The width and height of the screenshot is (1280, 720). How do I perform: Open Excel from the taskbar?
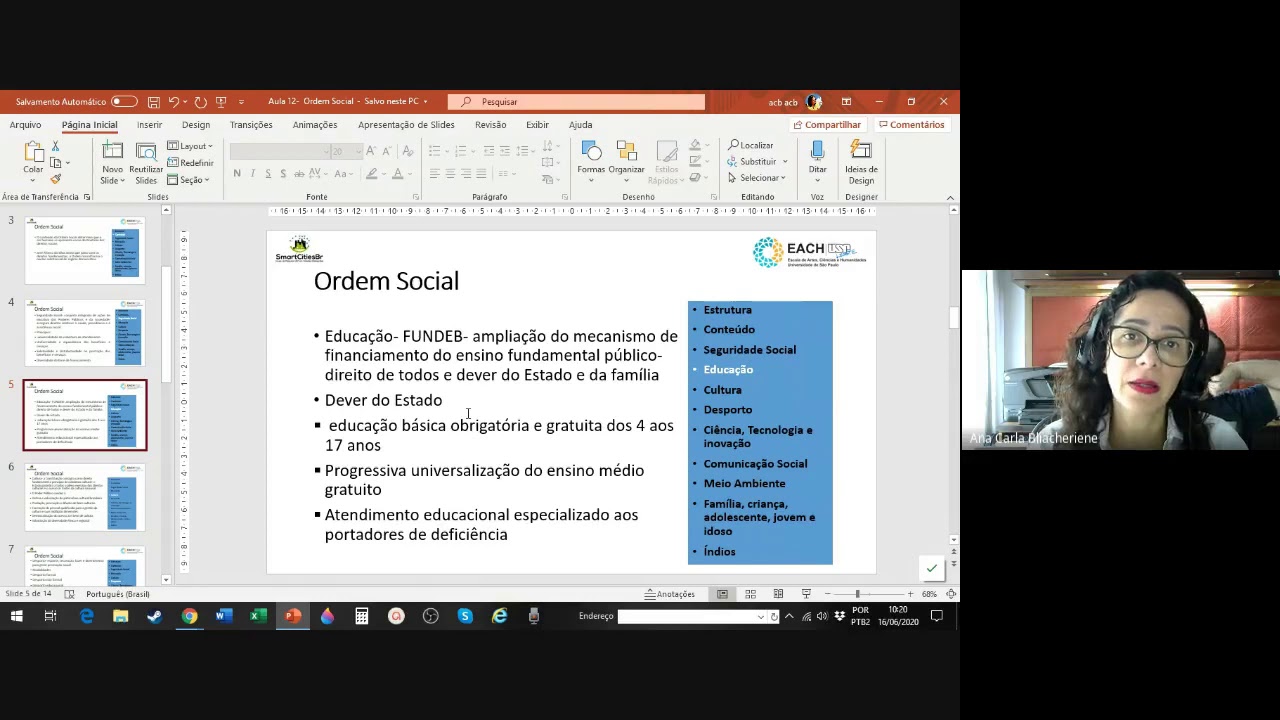click(258, 616)
